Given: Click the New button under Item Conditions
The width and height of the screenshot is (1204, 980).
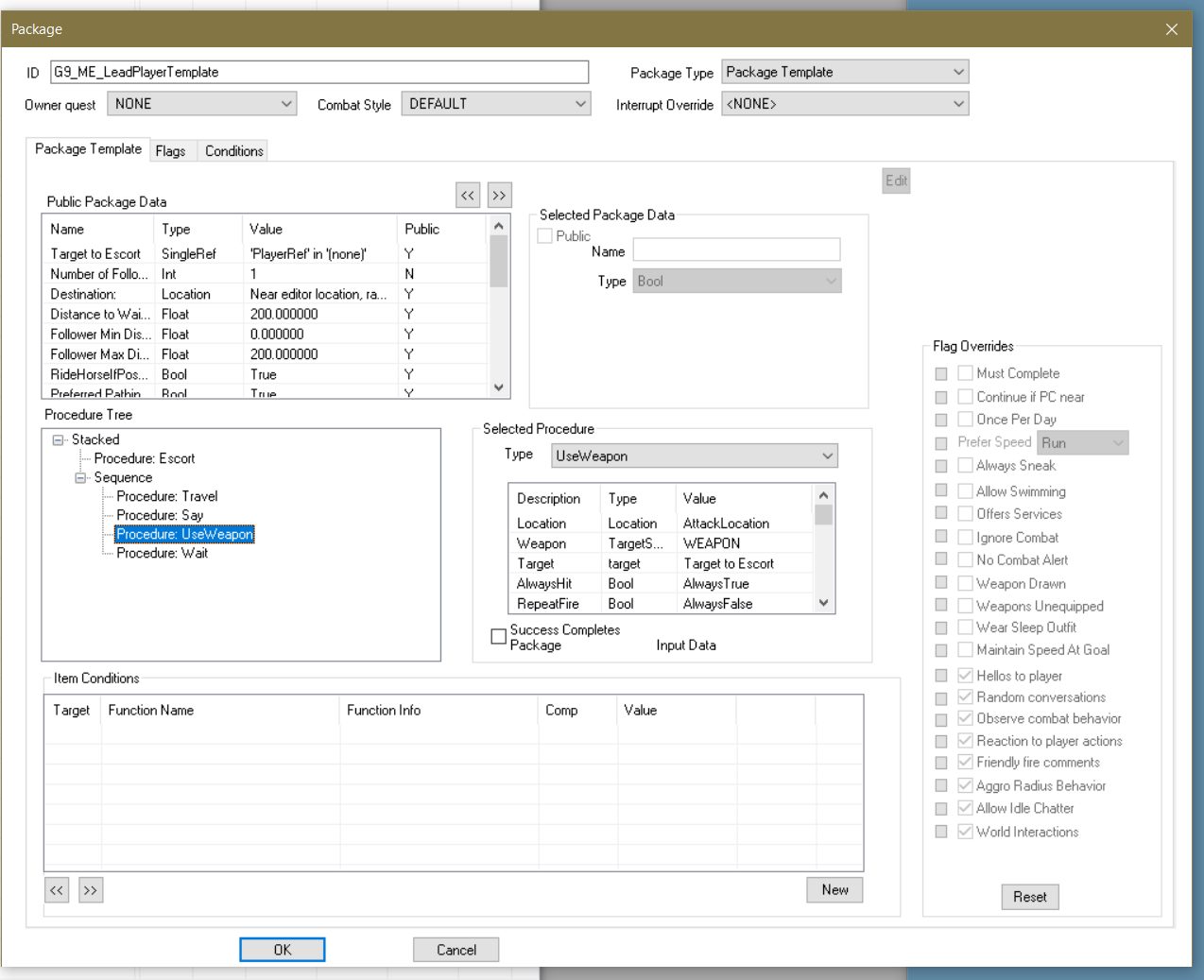Looking at the screenshot, I should (x=834, y=889).
